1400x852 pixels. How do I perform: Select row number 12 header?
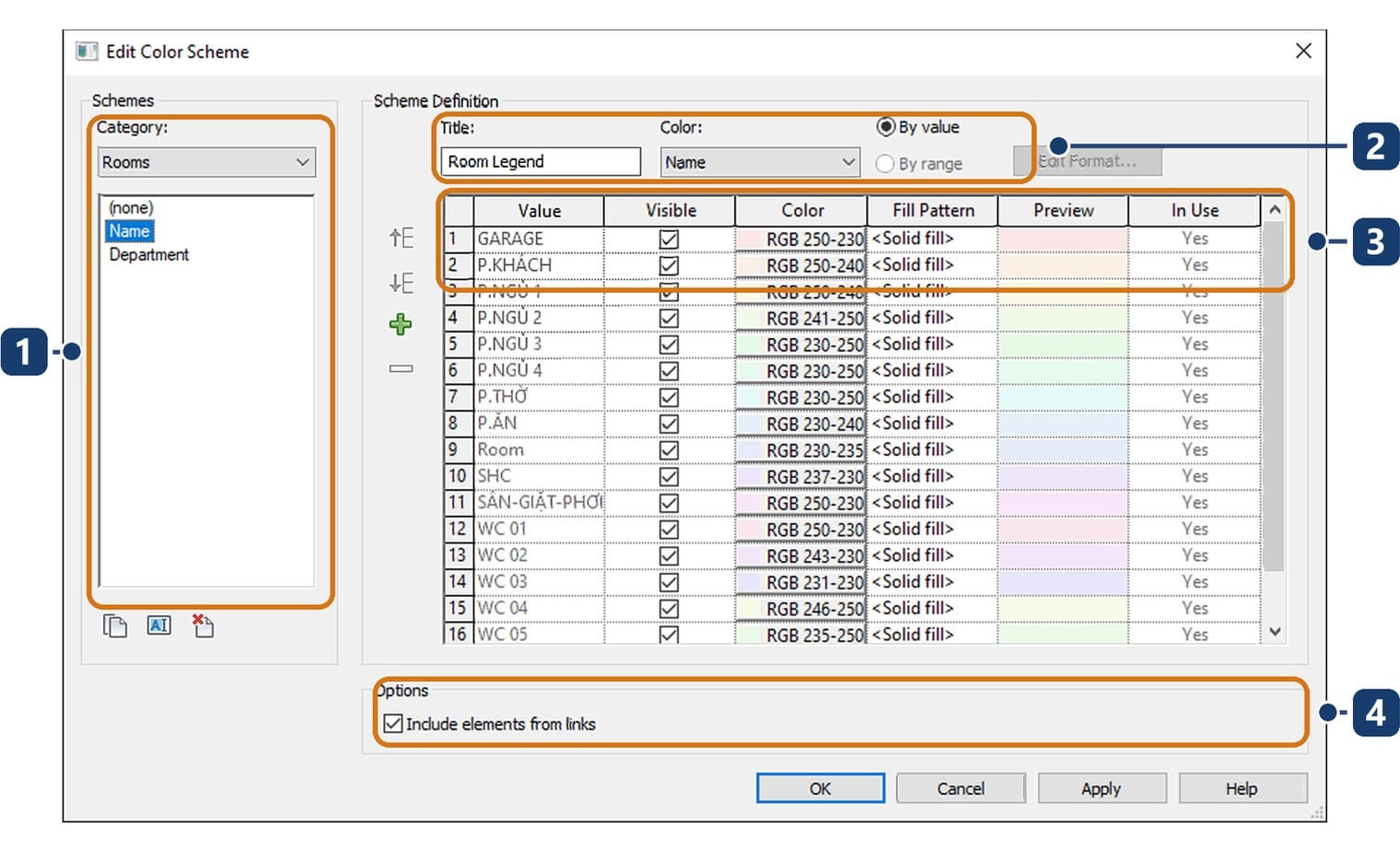[458, 530]
